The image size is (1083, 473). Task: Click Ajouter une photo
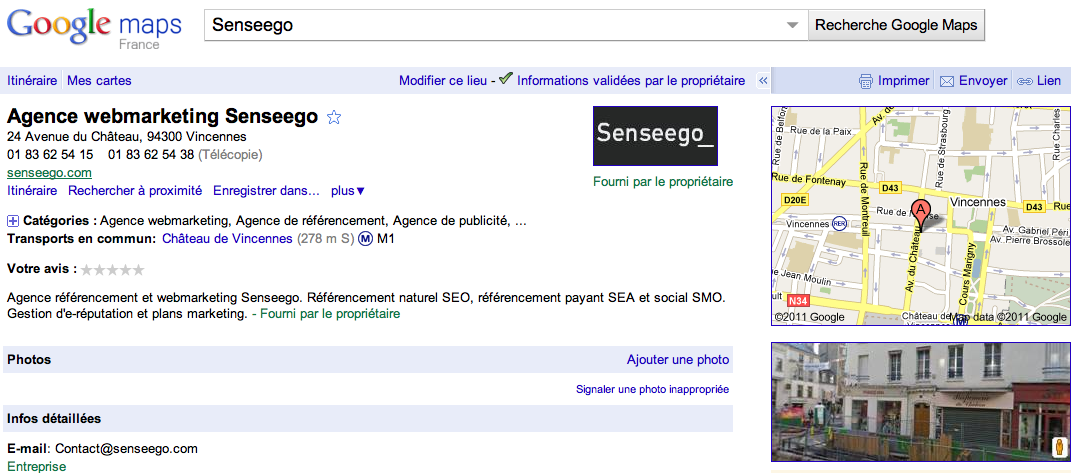click(678, 360)
